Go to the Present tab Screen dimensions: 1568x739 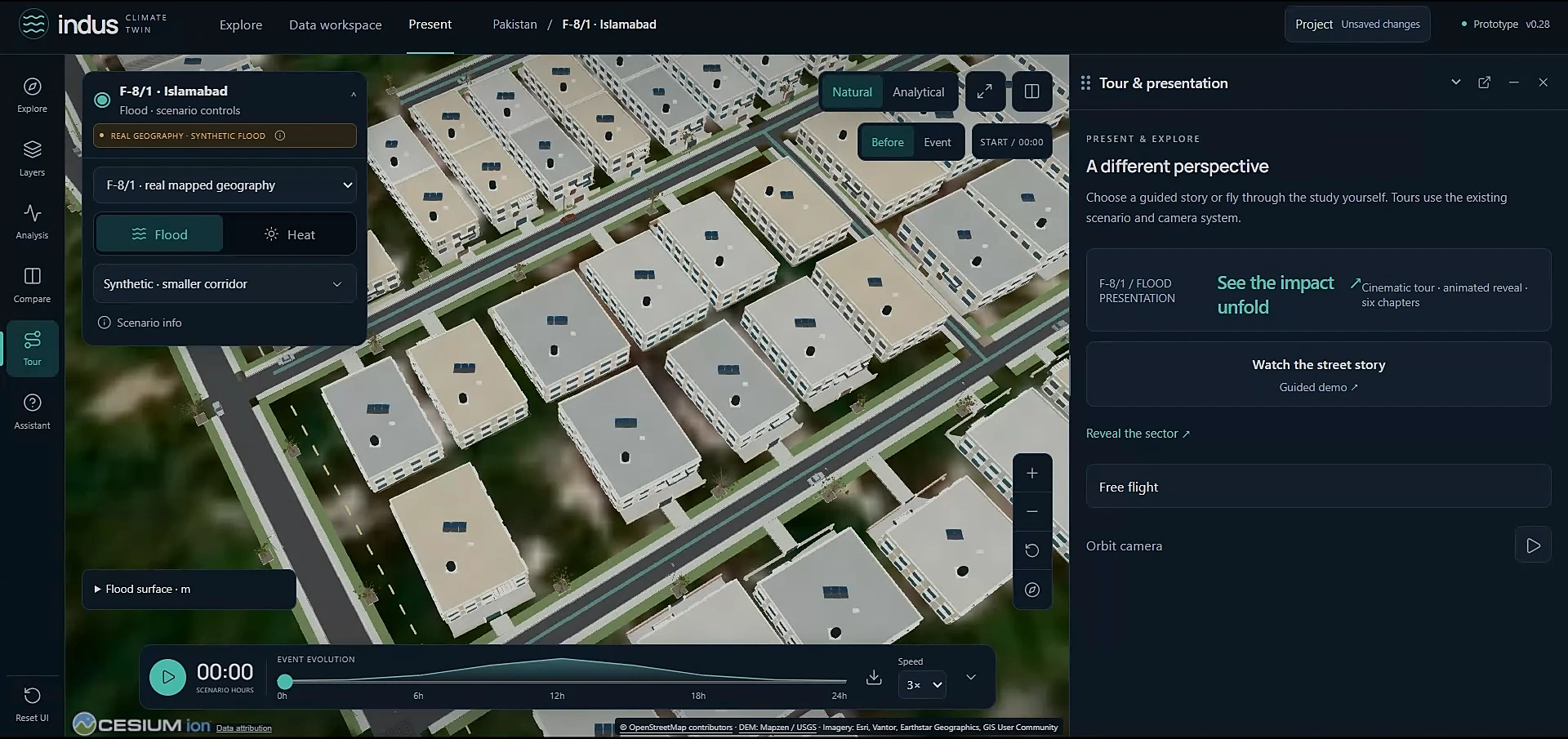click(430, 24)
